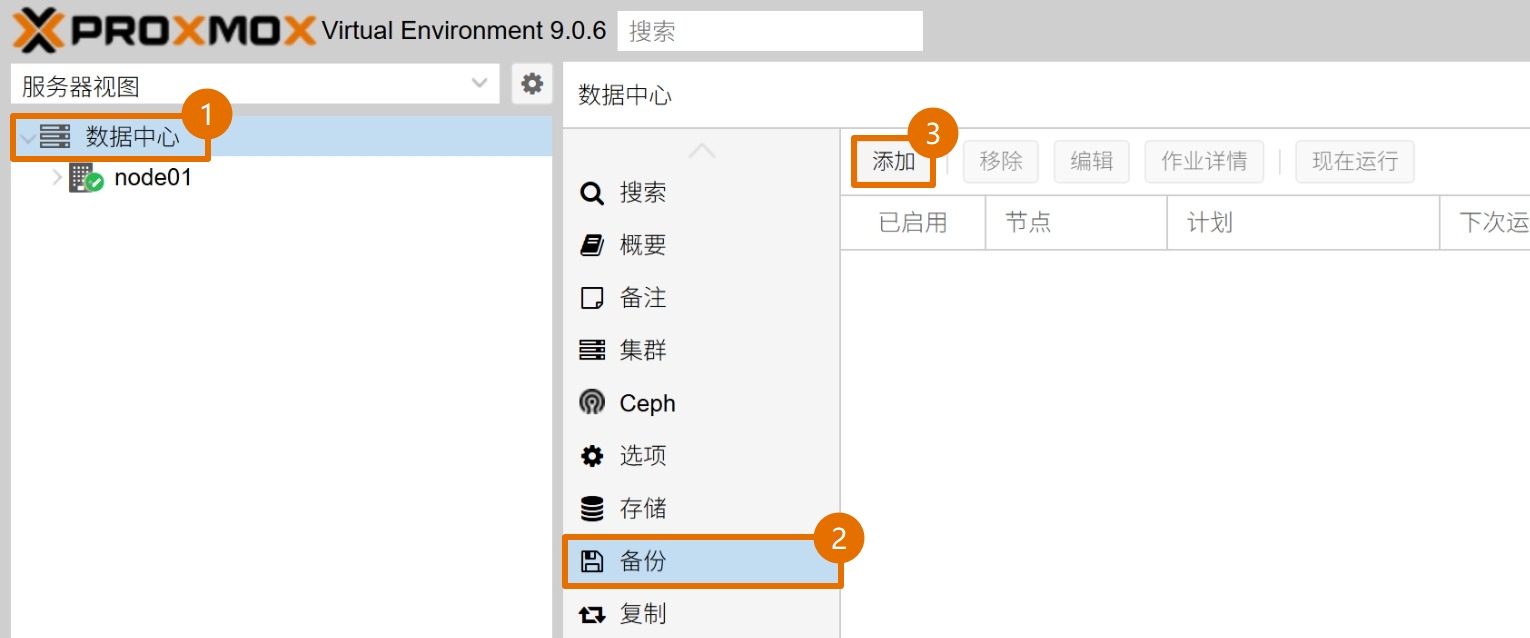Select the 复制 menu item
This screenshot has width=1530, height=638.
[x=701, y=613]
